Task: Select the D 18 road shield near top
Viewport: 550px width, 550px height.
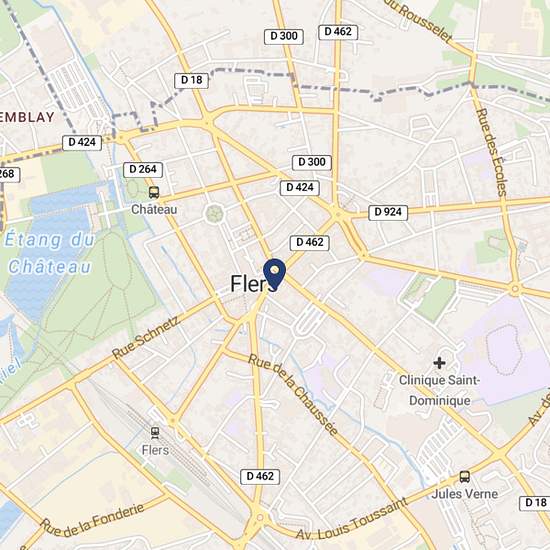Action: coord(192,80)
